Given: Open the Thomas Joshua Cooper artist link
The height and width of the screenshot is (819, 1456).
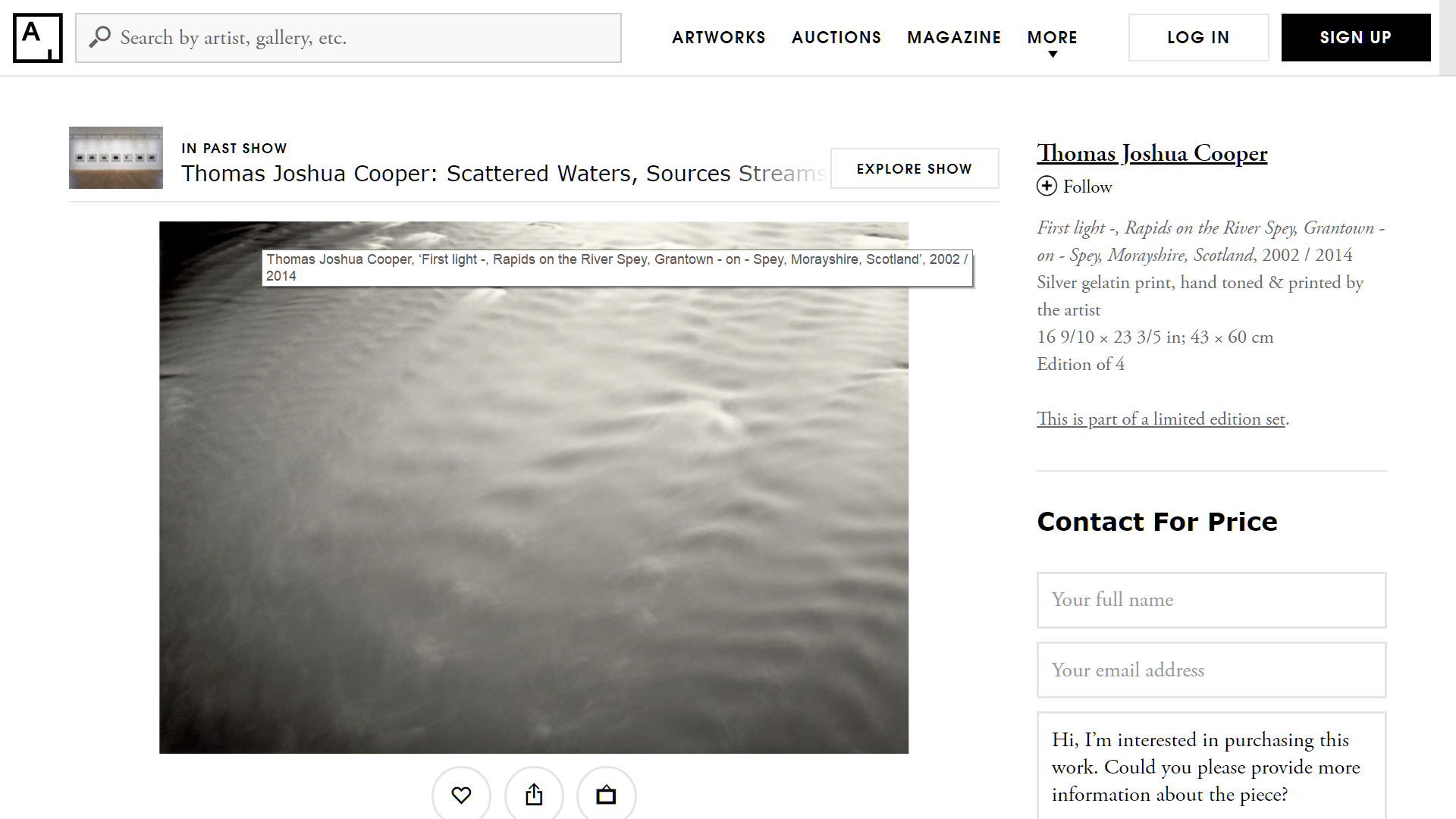Looking at the screenshot, I should click(x=1152, y=153).
